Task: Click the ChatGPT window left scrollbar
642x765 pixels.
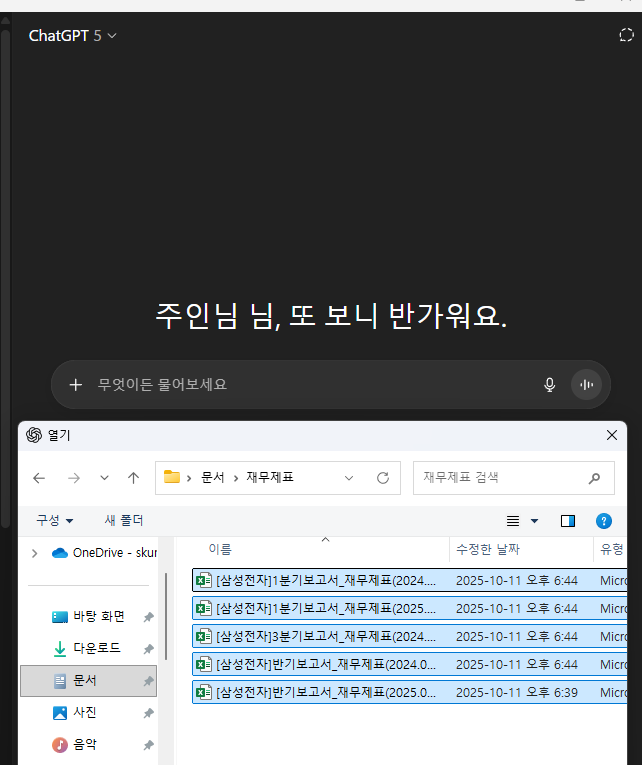Action: (x=5, y=278)
